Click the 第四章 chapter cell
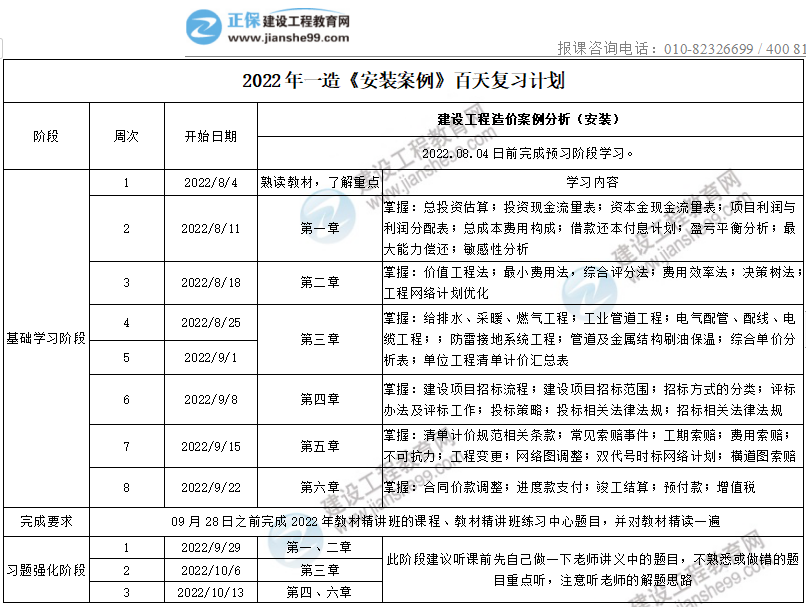806x607 pixels. pos(319,400)
